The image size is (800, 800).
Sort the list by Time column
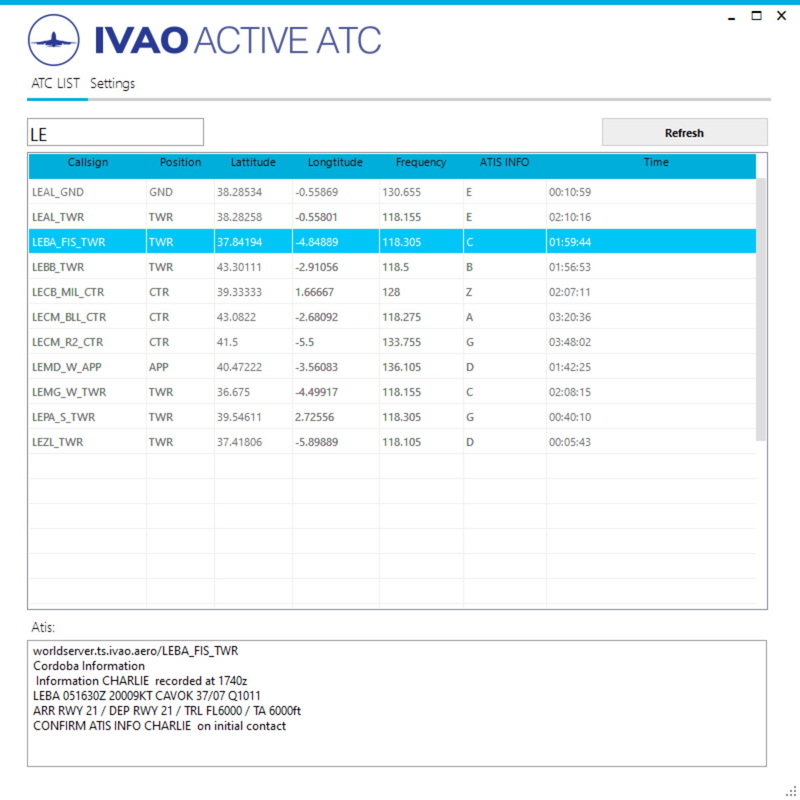click(x=656, y=163)
